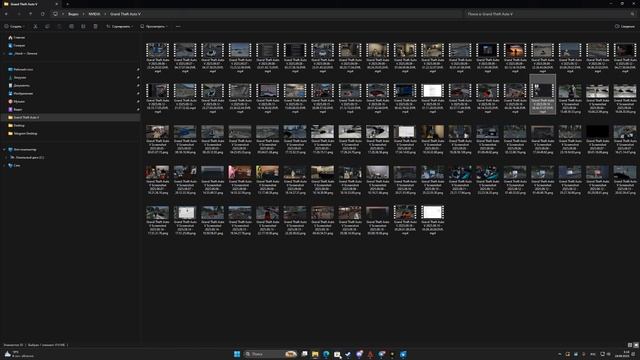Open Видео in the sidebar
This screenshot has height=360, width=640.
[x=18, y=109]
